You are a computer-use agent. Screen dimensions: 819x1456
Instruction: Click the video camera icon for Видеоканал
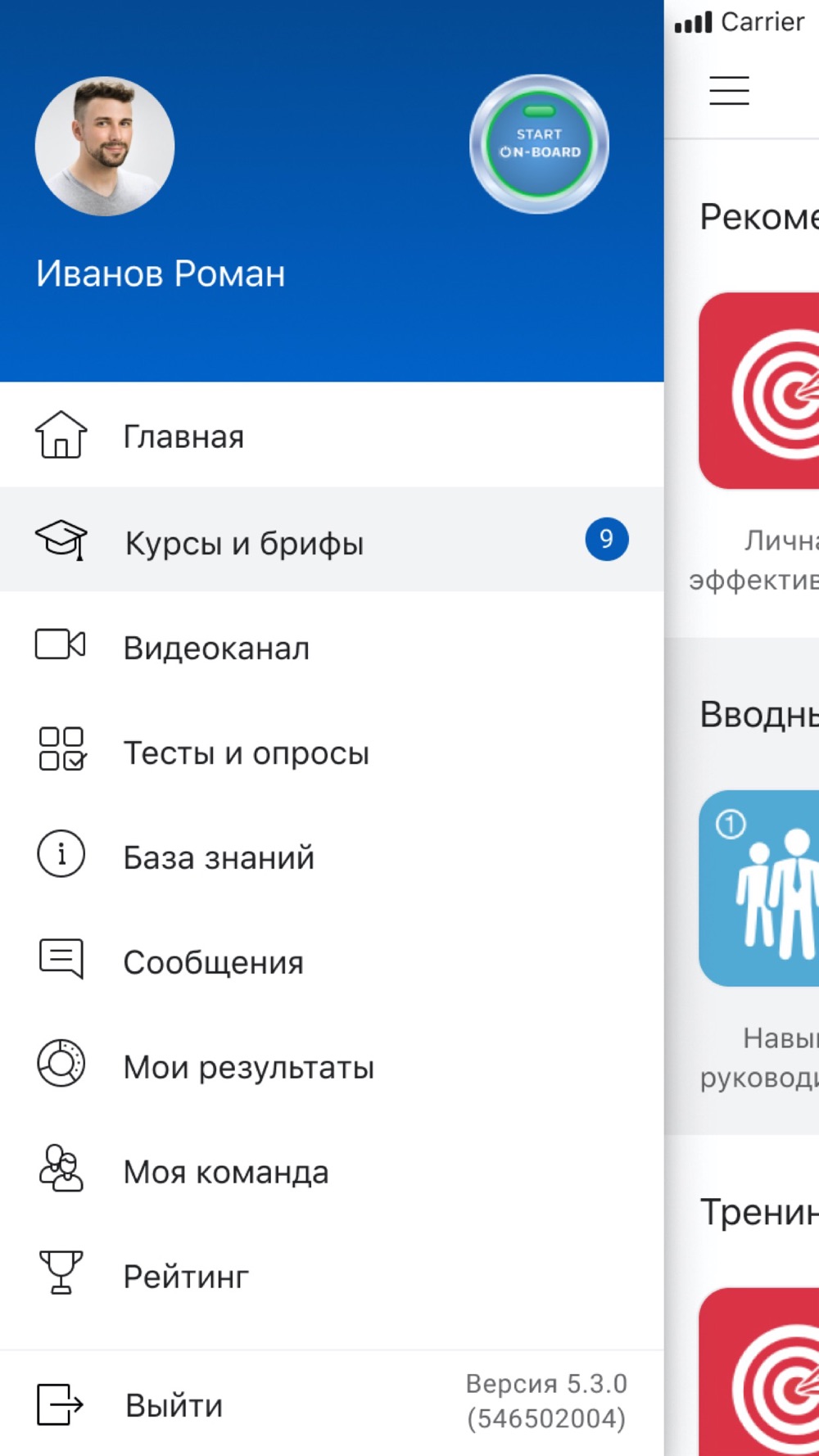coord(61,644)
